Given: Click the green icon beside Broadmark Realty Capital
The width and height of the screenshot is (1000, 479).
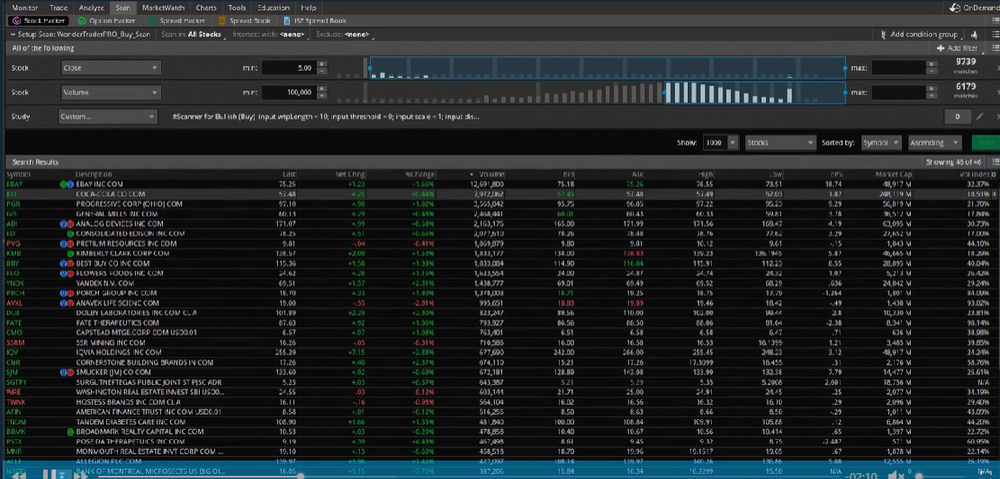Looking at the screenshot, I should (x=70, y=432).
